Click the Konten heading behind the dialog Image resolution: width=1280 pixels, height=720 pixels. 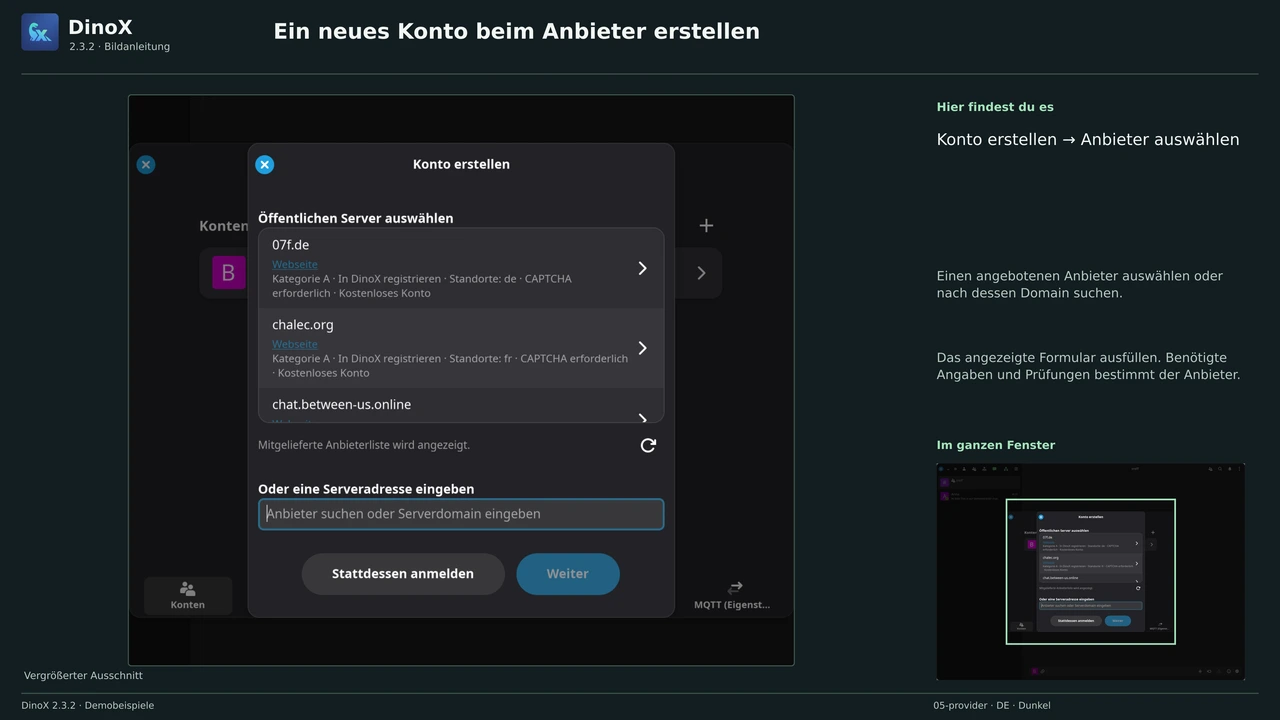pyautogui.click(x=224, y=226)
